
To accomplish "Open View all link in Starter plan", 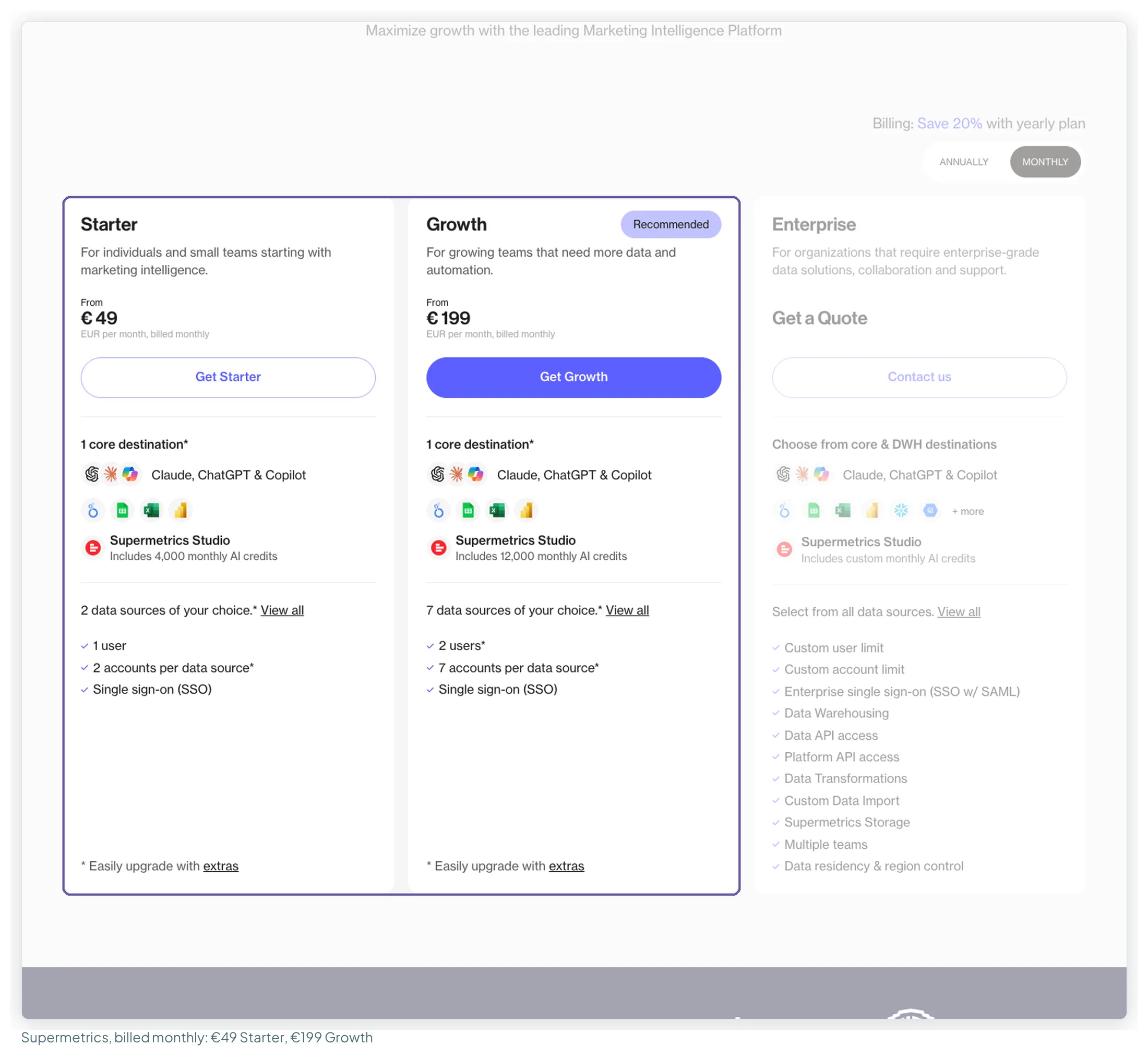I will [282, 610].
